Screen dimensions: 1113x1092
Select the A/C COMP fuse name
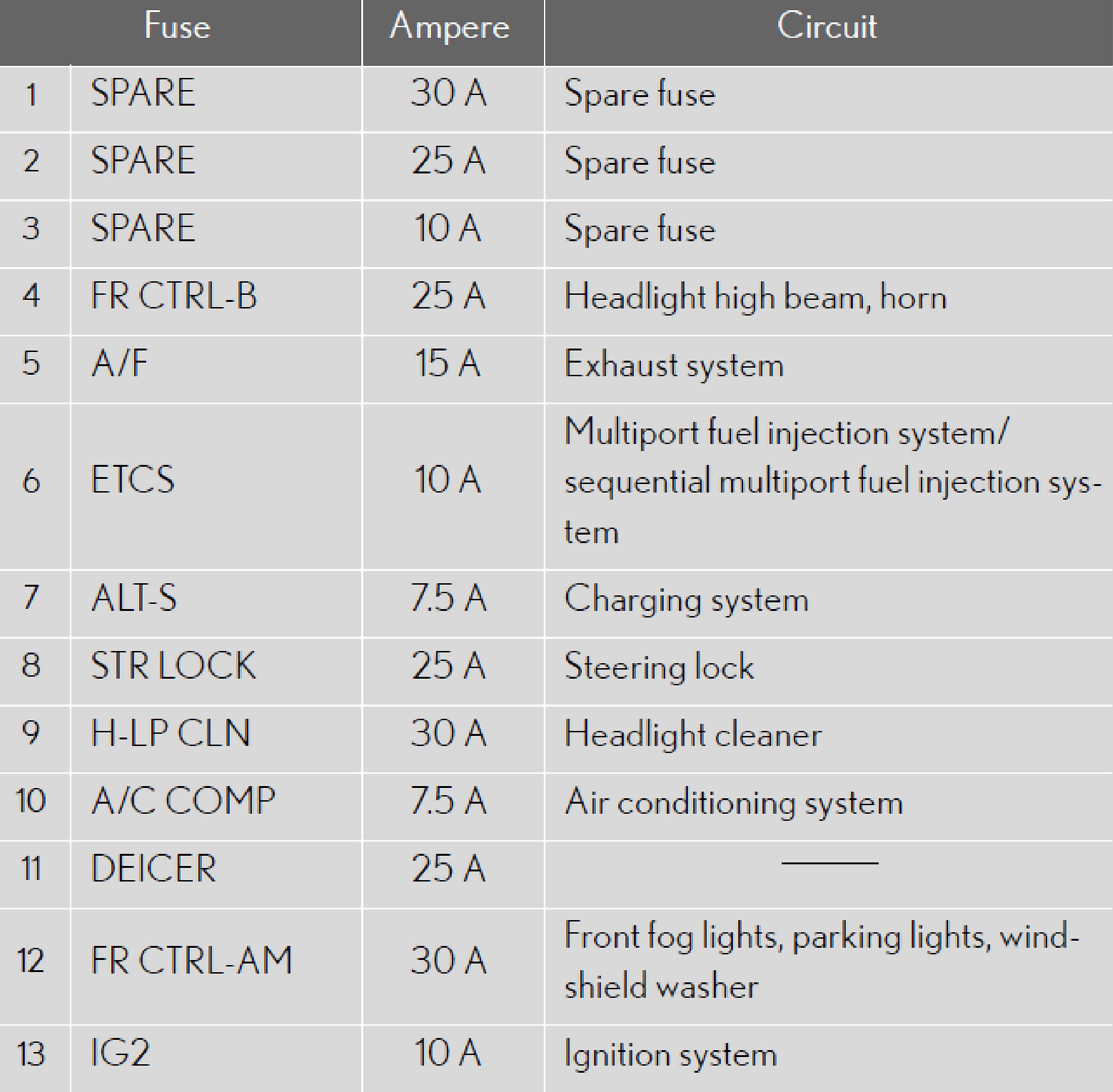[x=183, y=801]
